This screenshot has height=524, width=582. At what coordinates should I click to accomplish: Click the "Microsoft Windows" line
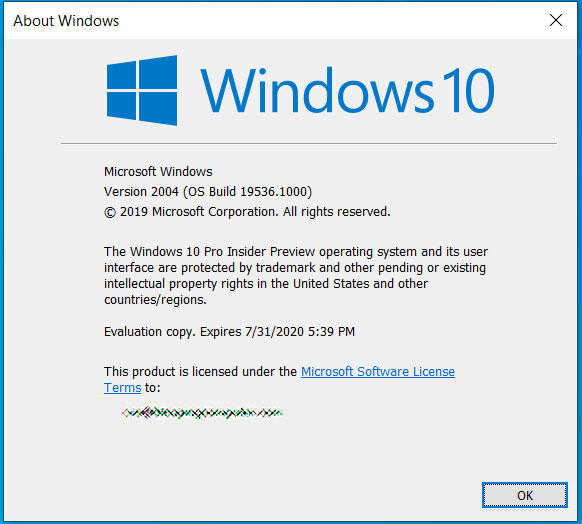click(x=158, y=172)
